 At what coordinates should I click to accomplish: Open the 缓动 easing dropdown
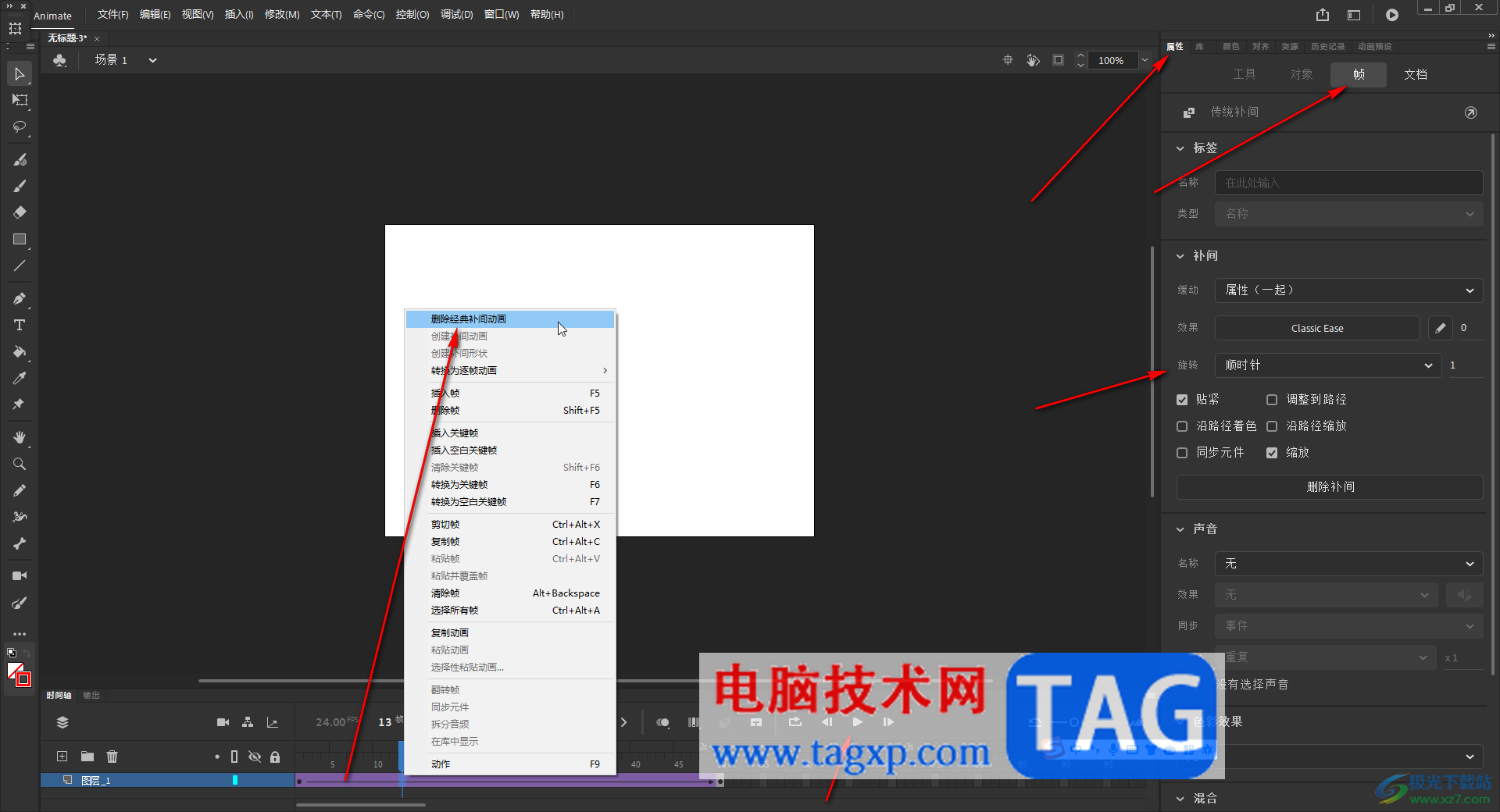1348,290
